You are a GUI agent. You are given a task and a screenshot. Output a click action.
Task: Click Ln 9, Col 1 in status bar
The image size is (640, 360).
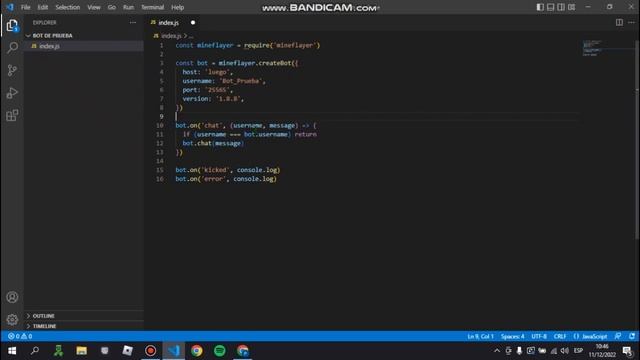[x=480, y=336]
